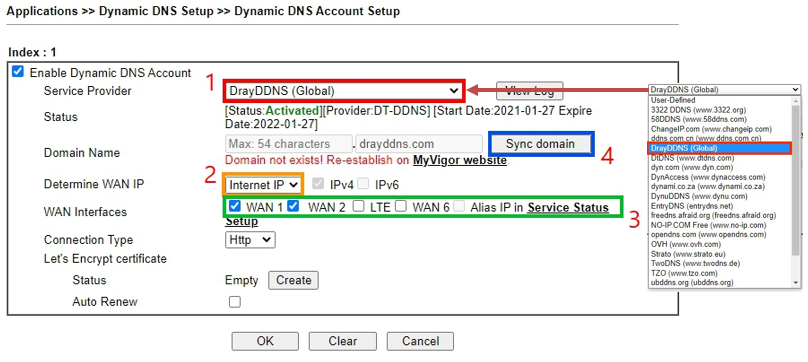The image size is (808, 362).
Task: Select Strato provider option
Action: click(687, 254)
